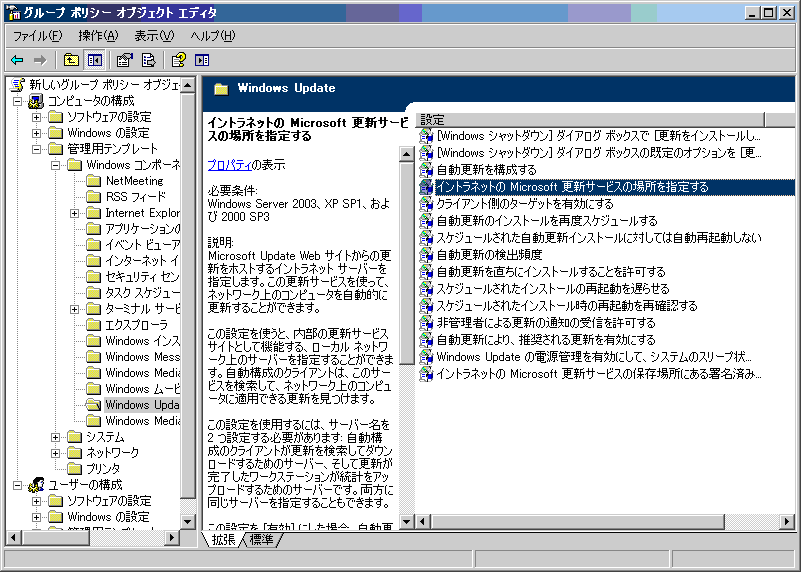The height and width of the screenshot is (572, 801).
Task: Expand Internet Explorer tree node
Action: tap(75, 213)
